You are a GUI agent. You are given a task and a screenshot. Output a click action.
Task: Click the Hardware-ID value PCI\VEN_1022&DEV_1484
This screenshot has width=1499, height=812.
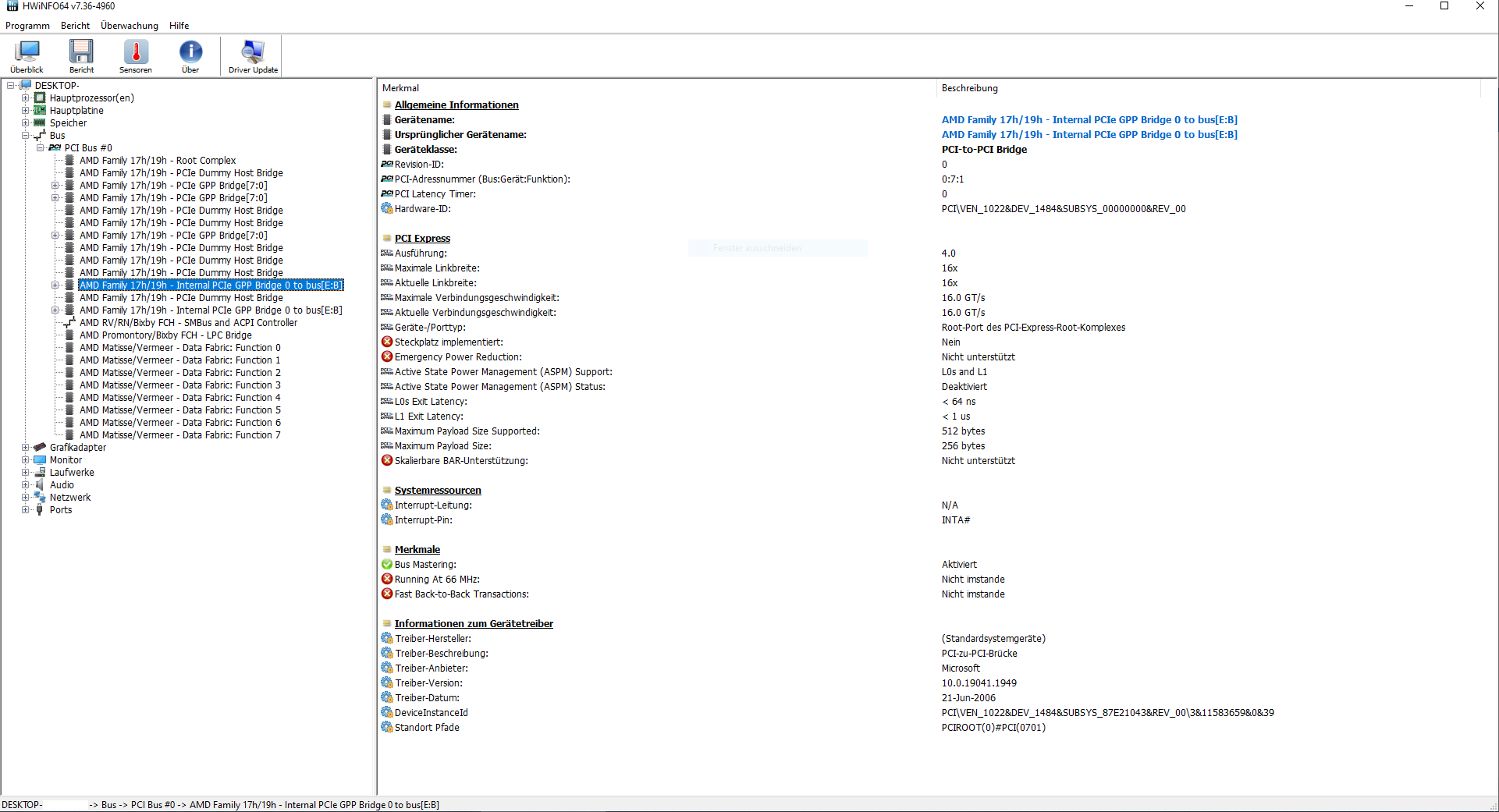point(1064,209)
